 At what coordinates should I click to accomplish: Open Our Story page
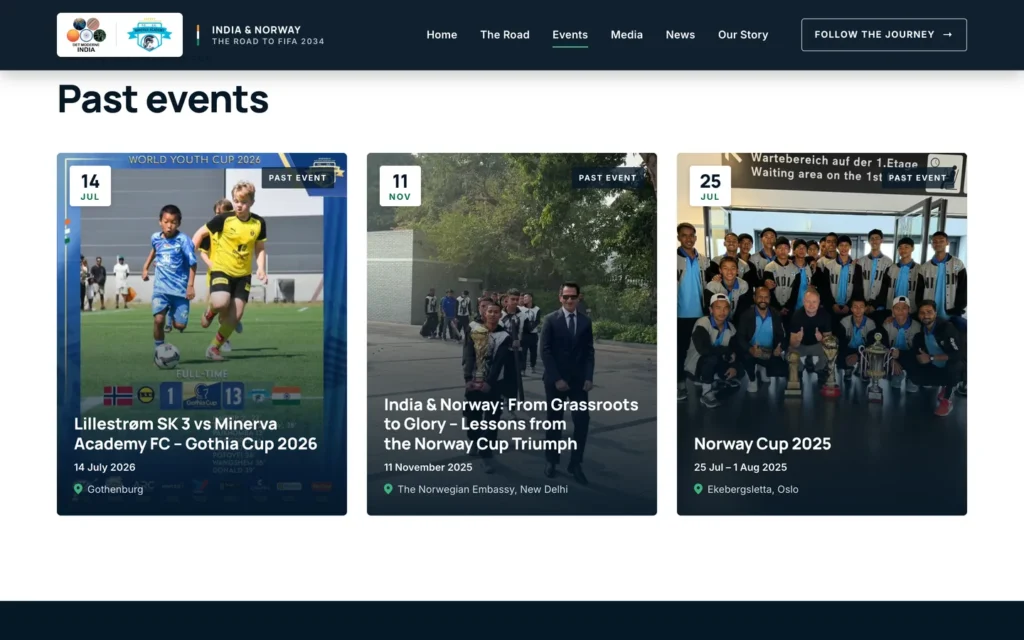point(743,35)
